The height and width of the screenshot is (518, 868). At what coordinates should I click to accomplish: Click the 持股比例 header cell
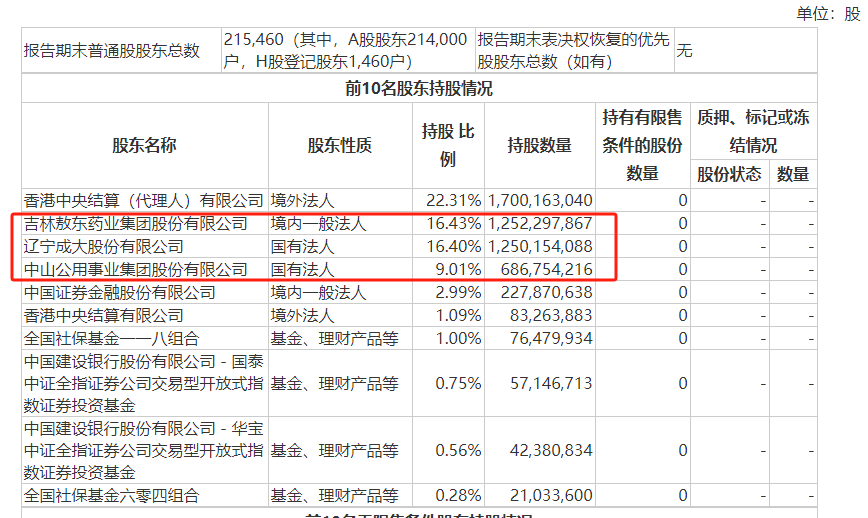pos(448,146)
